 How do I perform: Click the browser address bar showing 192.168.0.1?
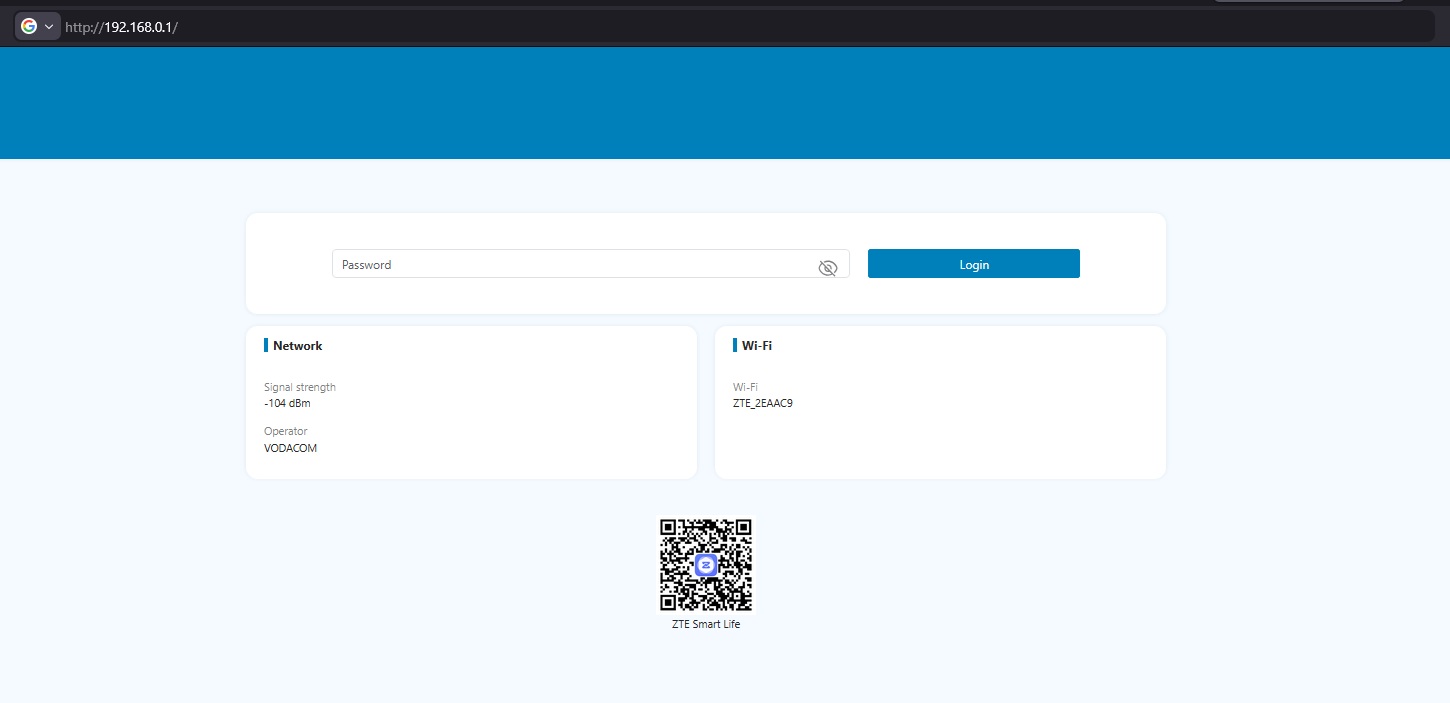[123, 27]
